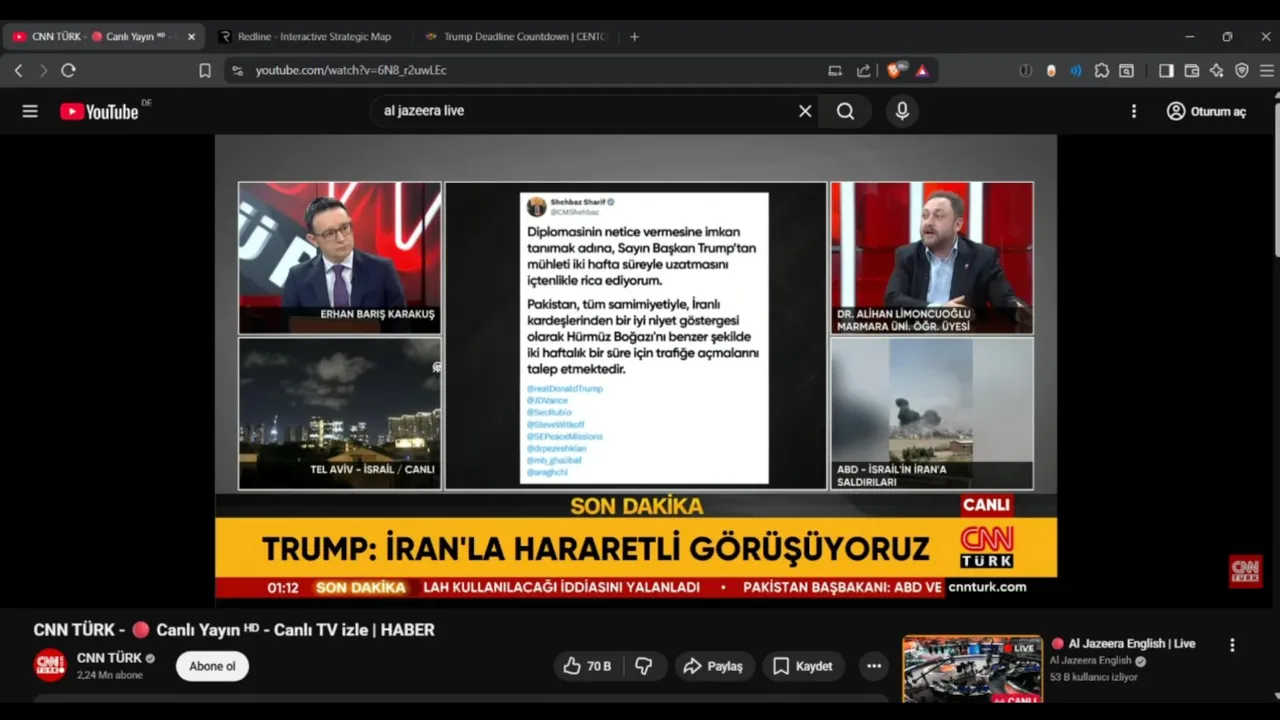Go back with the browser back arrow
Viewport: 1280px width, 720px height.
(x=18, y=71)
